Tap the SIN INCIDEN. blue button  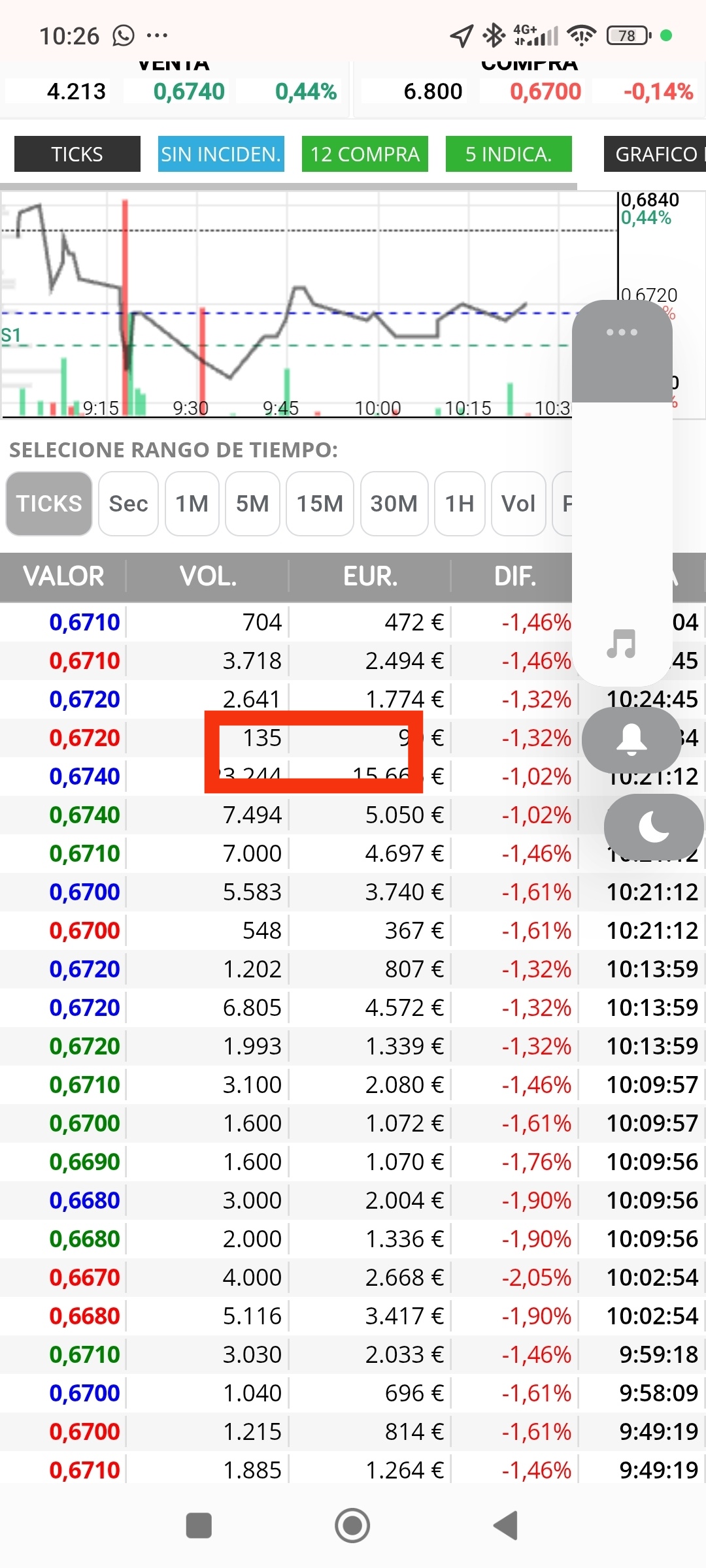tap(221, 154)
